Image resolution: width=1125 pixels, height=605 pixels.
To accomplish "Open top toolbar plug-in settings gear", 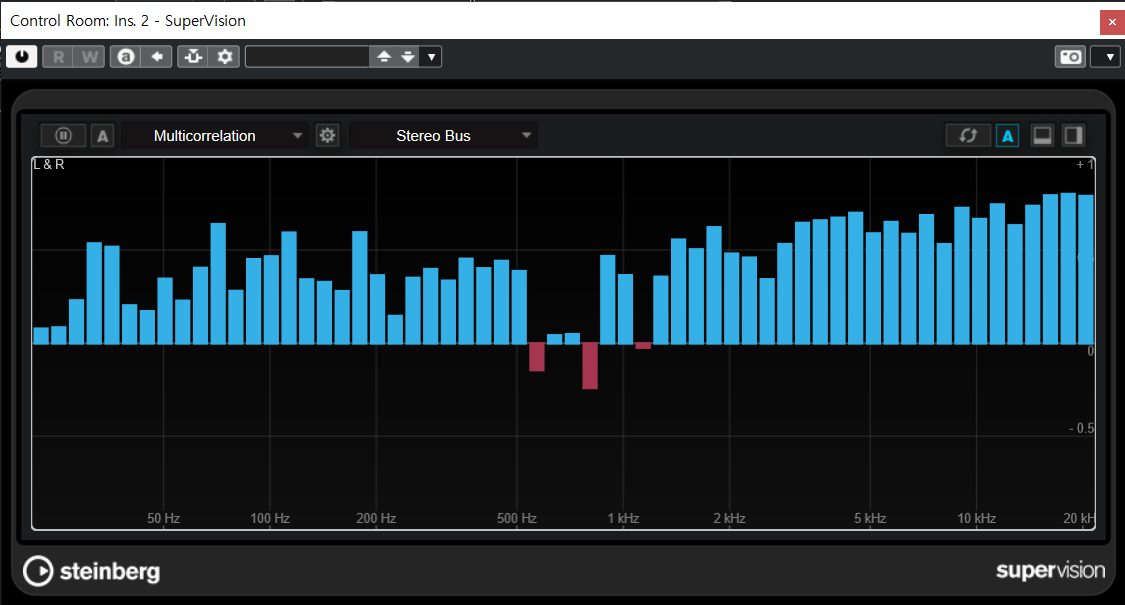I will pyautogui.click(x=225, y=57).
